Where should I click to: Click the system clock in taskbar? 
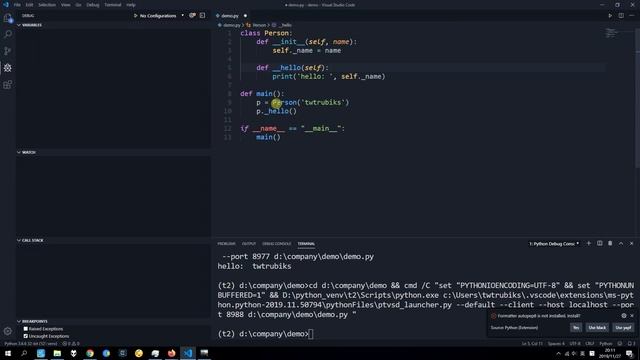(x=610, y=353)
